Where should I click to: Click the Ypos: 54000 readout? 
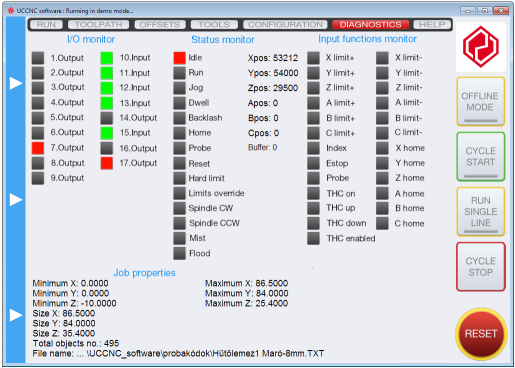click(x=273, y=73)
